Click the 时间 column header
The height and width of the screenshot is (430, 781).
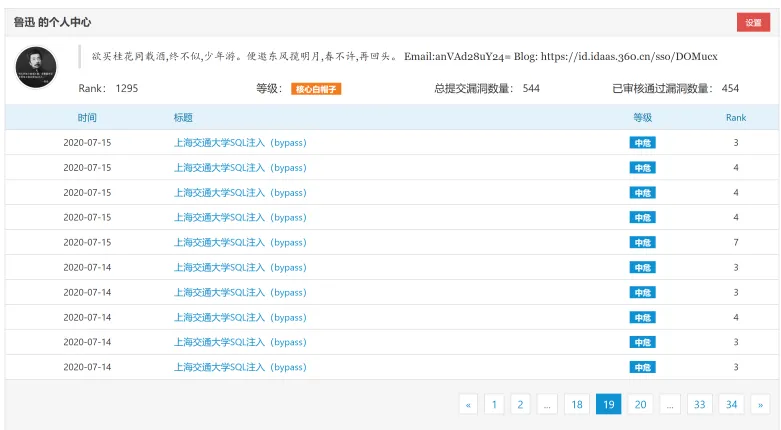(87, 118)
